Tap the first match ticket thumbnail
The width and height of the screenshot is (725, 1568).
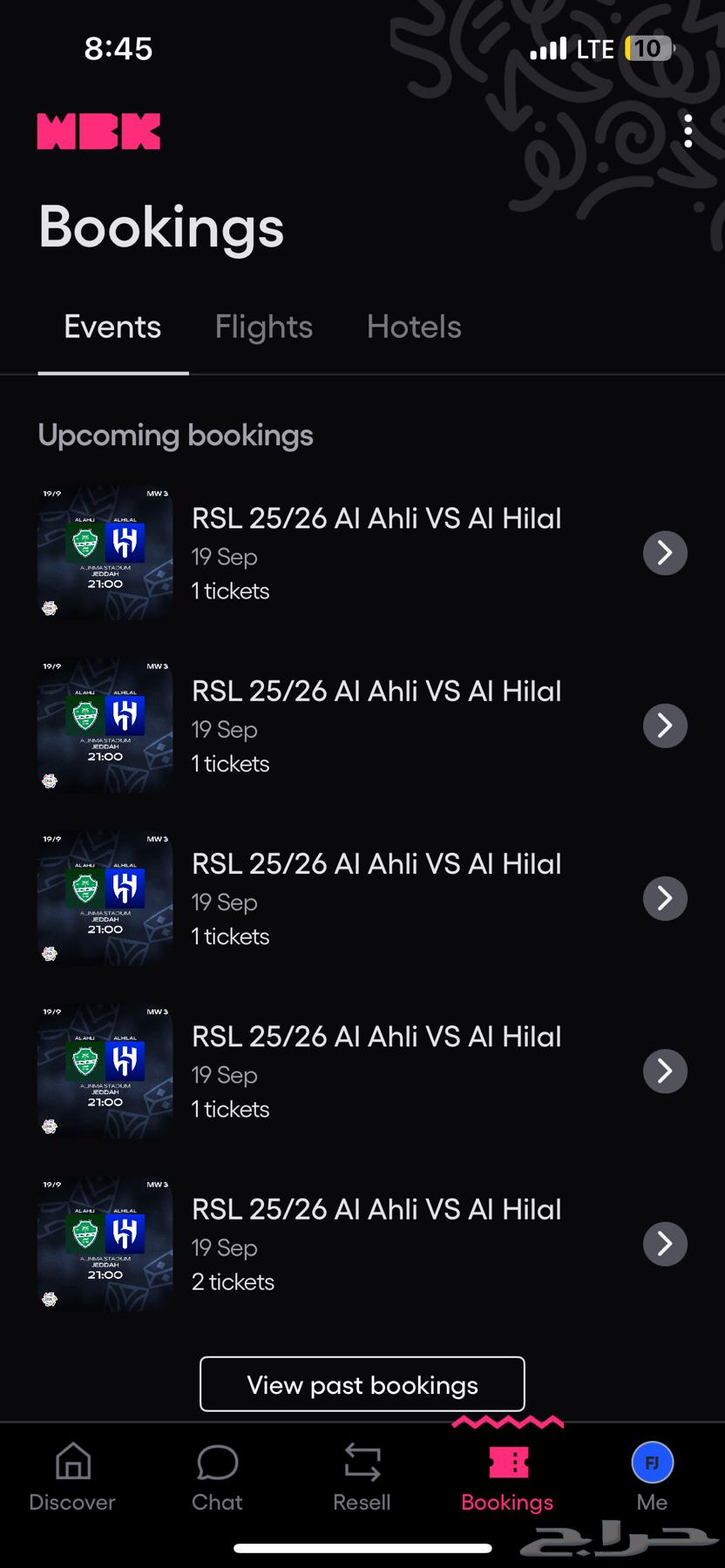tap(104, 552)
